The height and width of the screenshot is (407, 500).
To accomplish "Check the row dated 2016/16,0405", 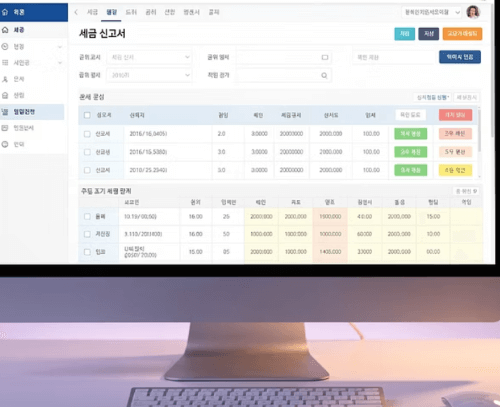I will point(87,134).
